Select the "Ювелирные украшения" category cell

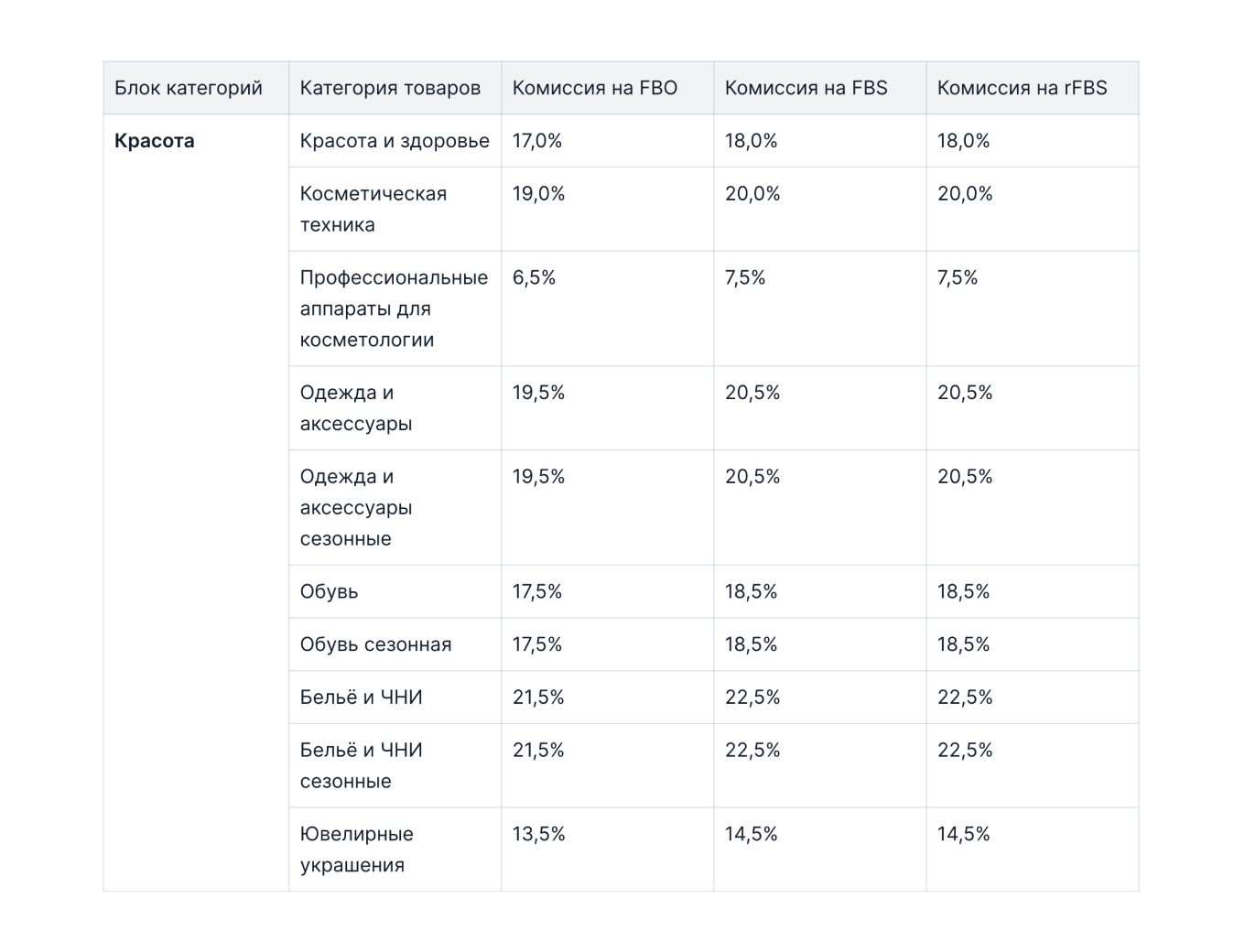tap(356, 849)
